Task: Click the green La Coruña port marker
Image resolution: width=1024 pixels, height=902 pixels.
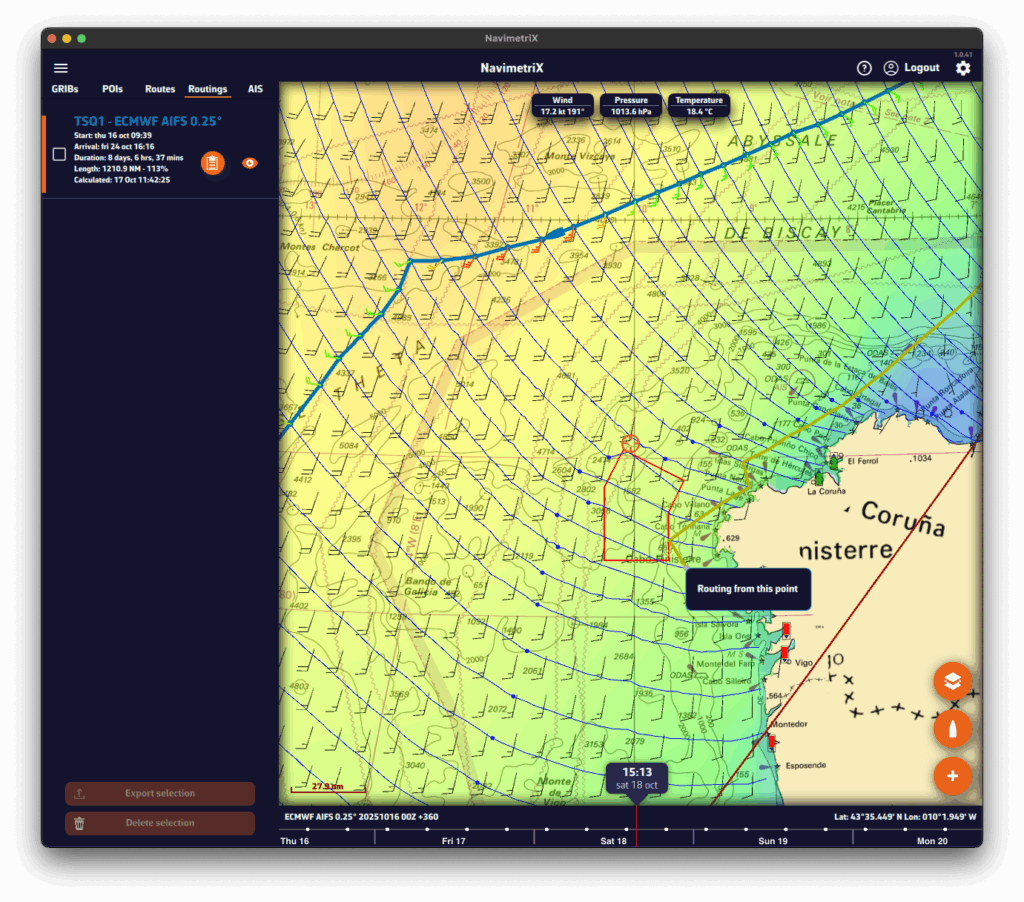Action: tap(833, 464)
